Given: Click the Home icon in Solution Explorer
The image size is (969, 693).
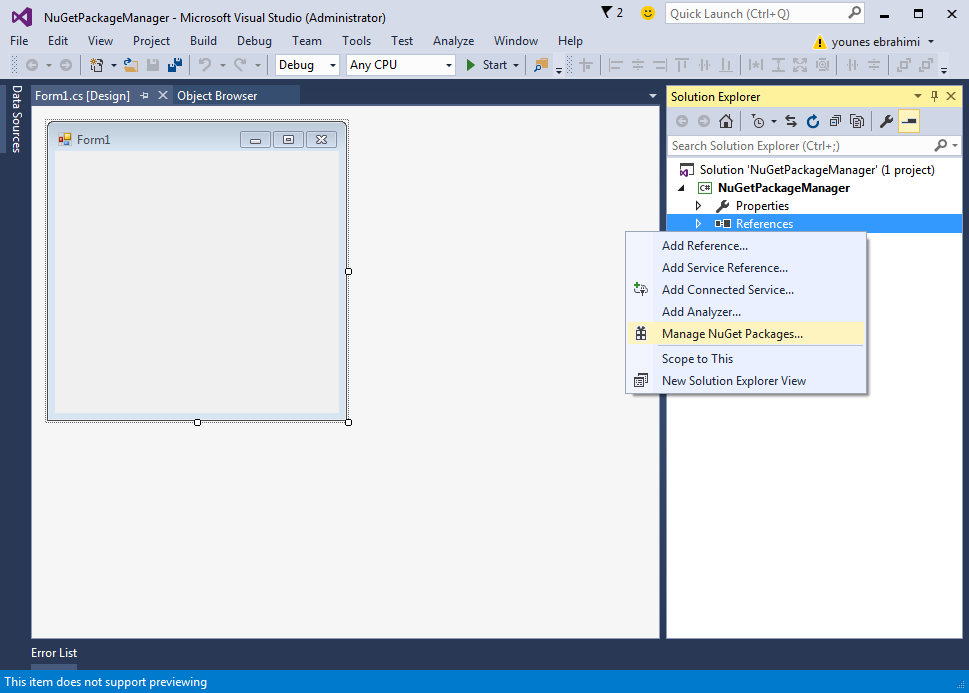Looking at the screenshot, I should point(726,122).
